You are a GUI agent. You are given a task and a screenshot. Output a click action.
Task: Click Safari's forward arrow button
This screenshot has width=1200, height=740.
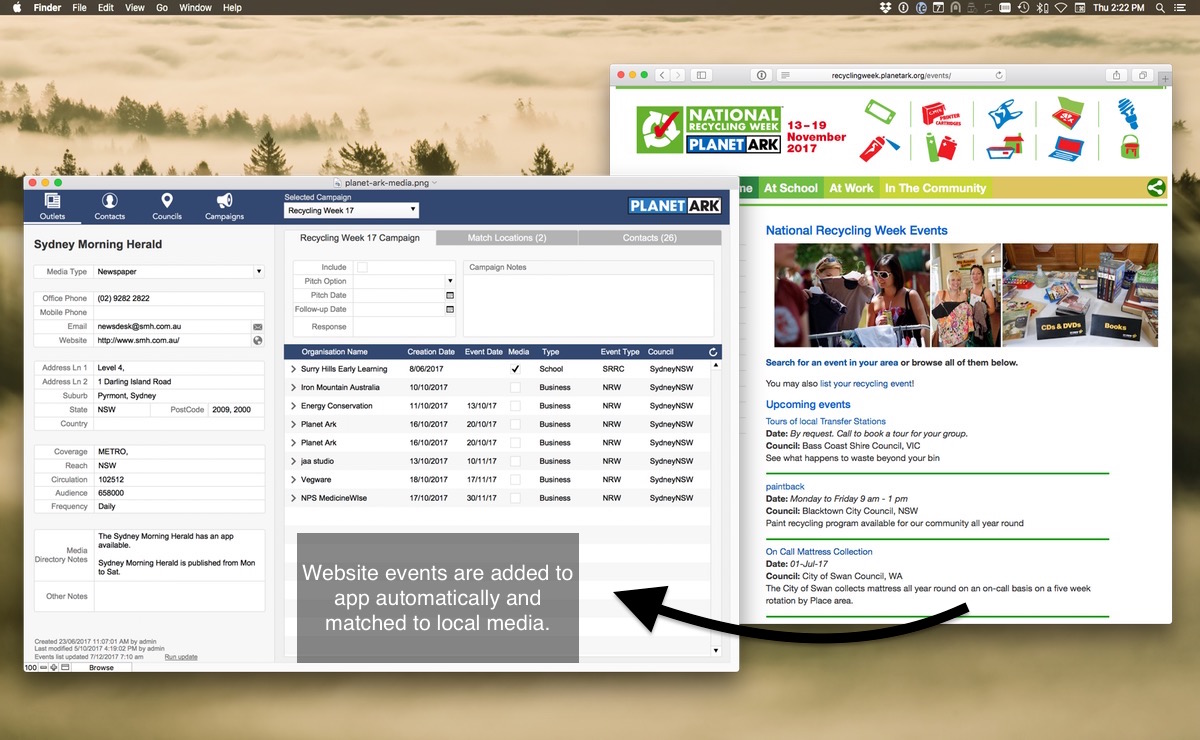(679, 75)
